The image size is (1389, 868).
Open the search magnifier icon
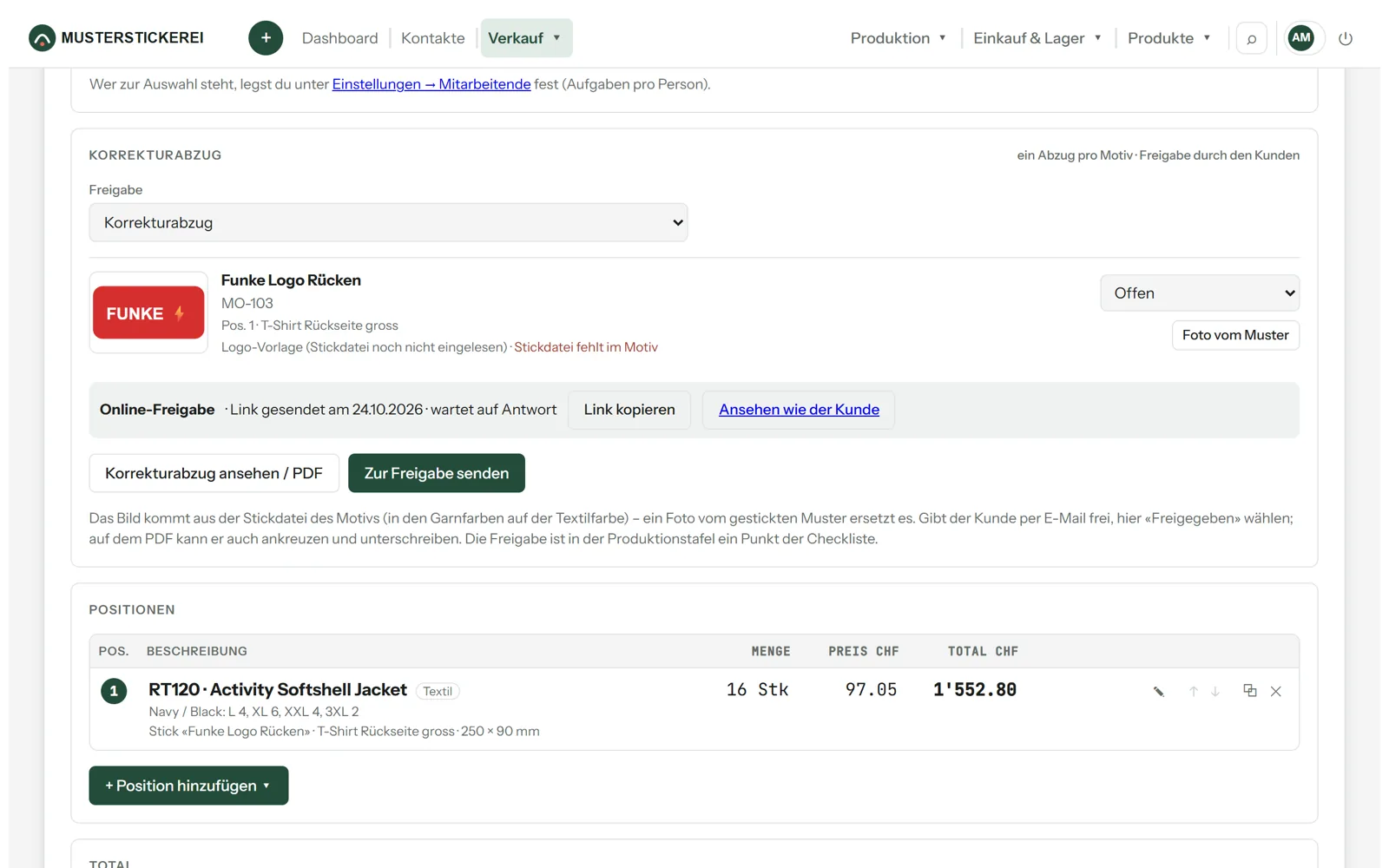point(1251,38)
